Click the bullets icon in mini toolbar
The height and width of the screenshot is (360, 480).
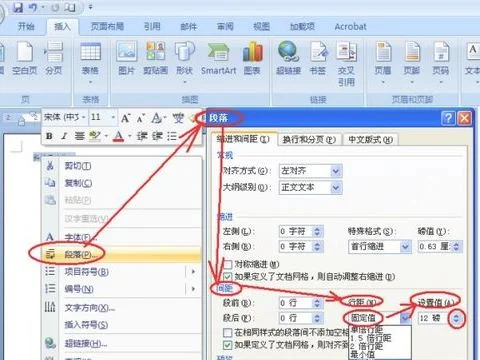(172, 136)
